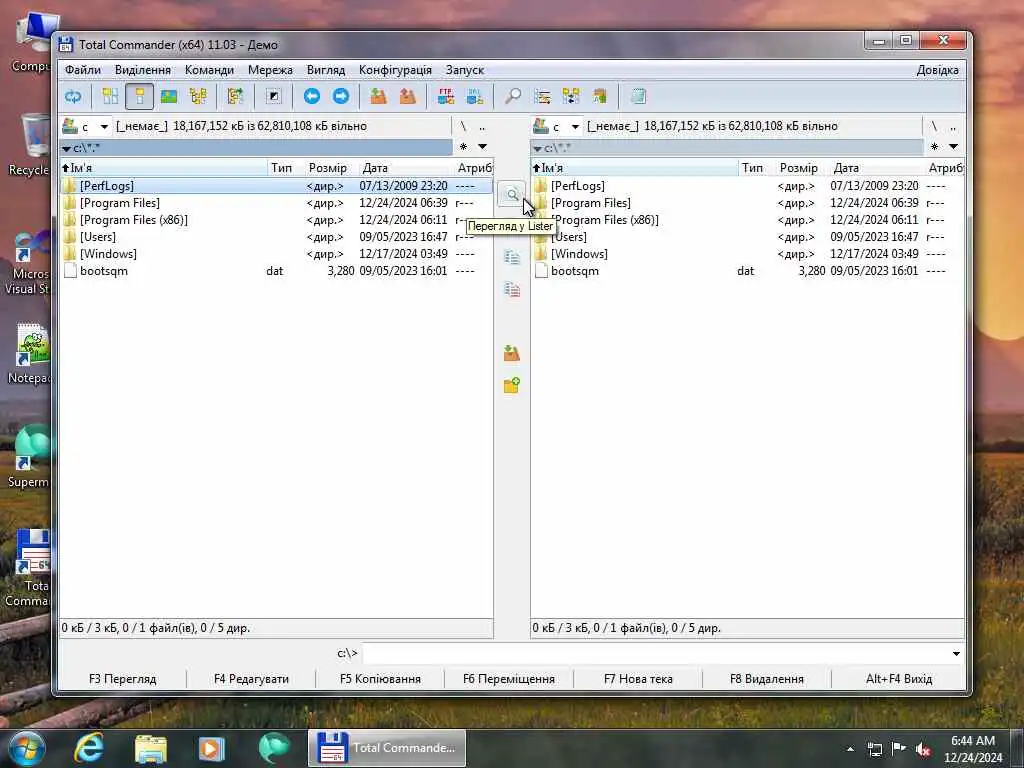Open the URL new FTP connection icon
1024x768 pixels.
475,97
